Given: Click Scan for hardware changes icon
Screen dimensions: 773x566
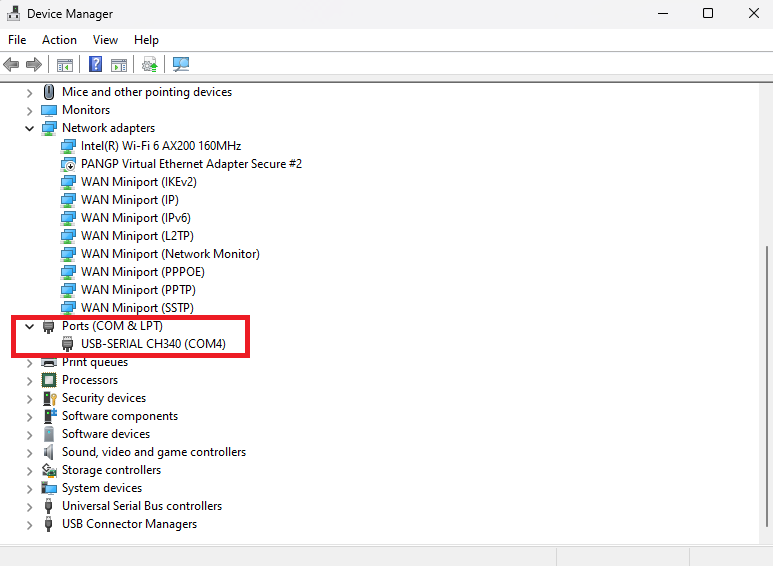Looking at the screenshot, I should pos(181,65).
